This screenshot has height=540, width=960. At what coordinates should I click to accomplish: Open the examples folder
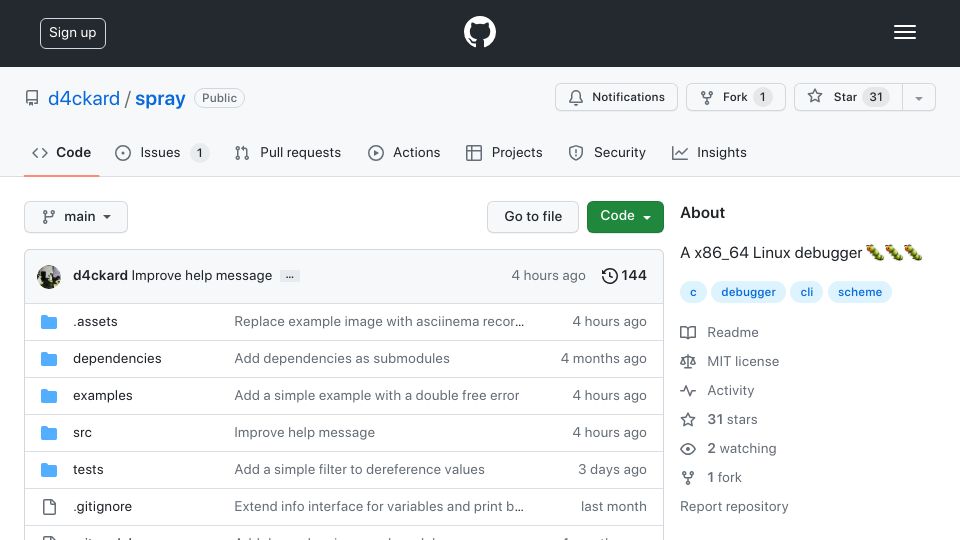click(102, 396)
